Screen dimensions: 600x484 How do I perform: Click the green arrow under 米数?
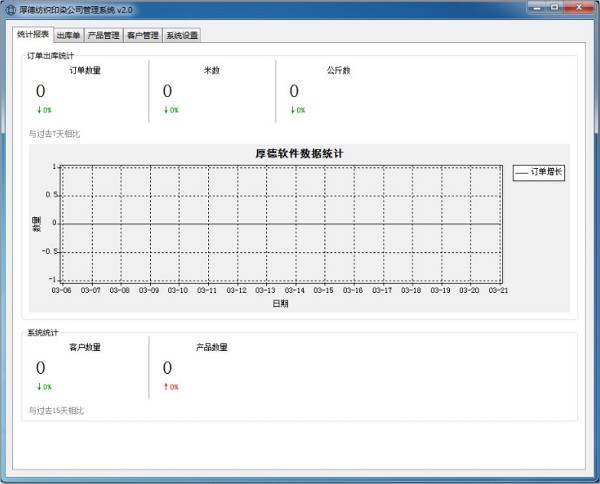click(166, 110)
